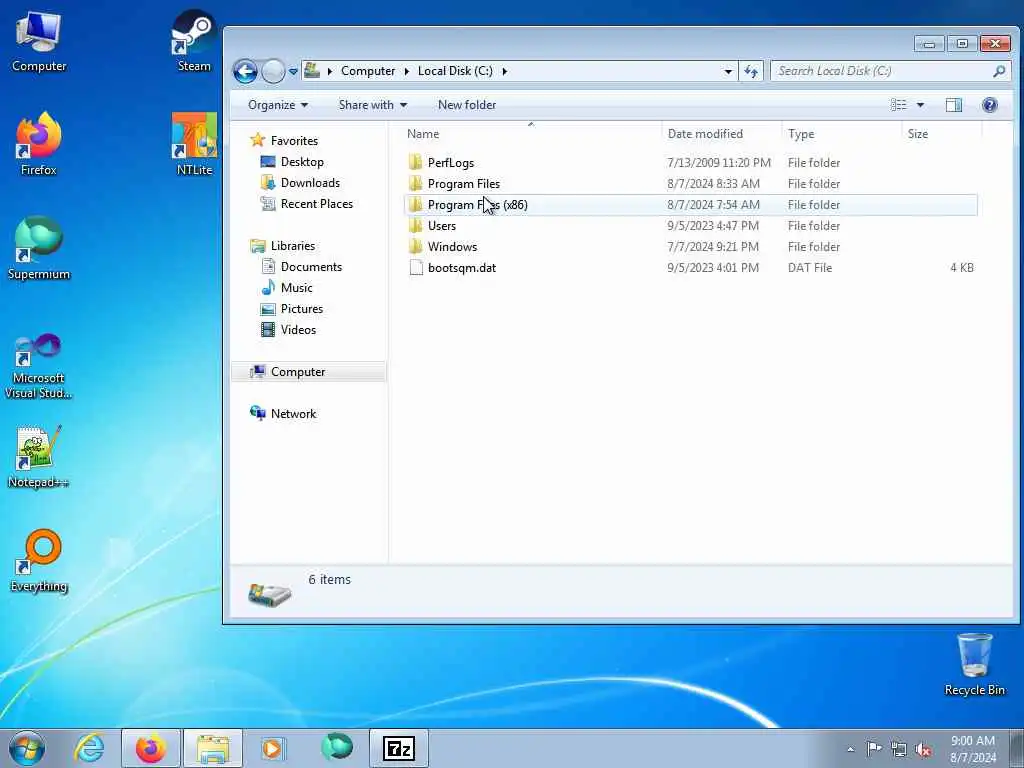Screen dimensions: 1024x768
Task: Select the NTLite desktop shortcut
Action: click(194, 144)
